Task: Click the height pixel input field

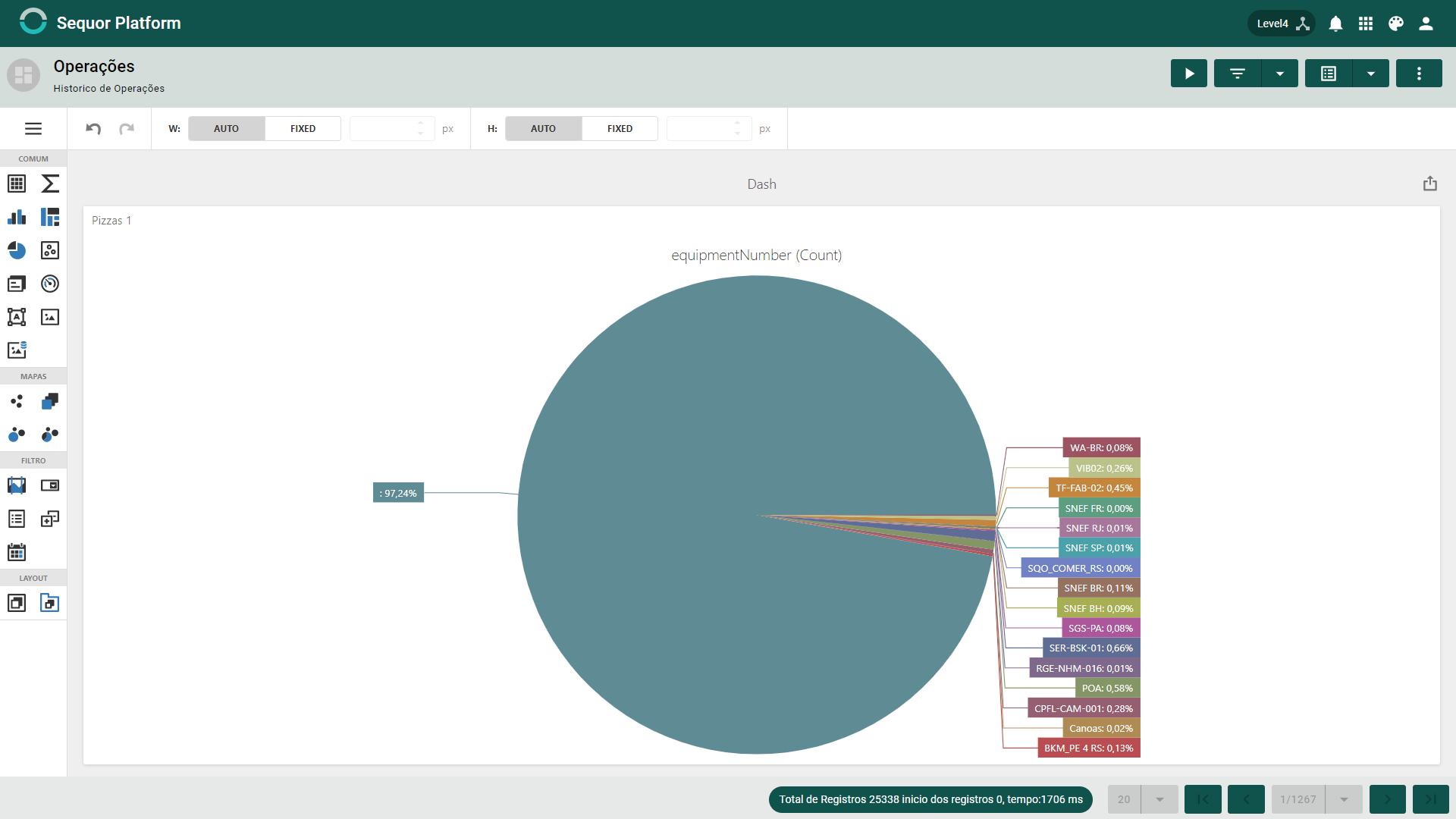Action: (708, 129)
